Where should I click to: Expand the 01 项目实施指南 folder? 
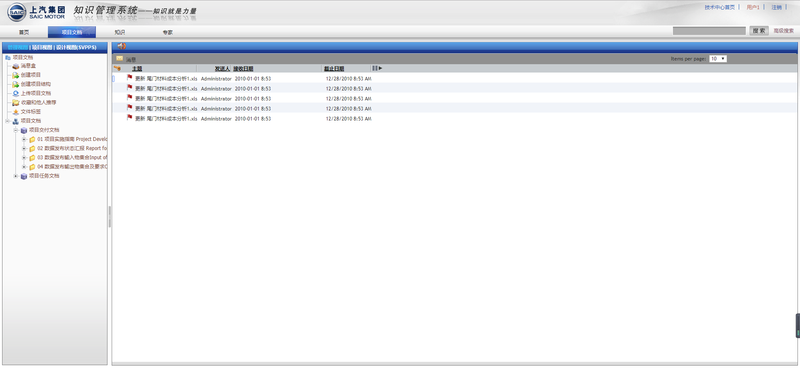click(24, 139)
